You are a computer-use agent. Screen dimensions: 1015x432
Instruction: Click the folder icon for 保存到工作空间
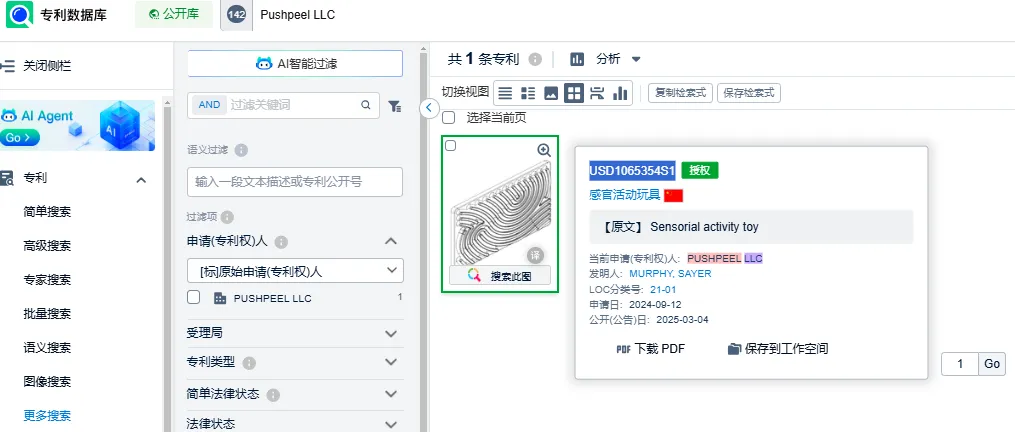734,349
